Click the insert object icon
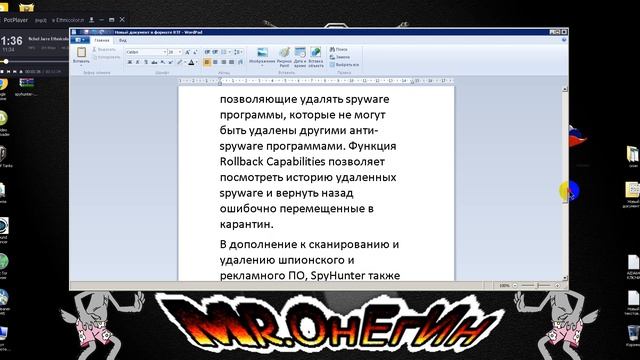 pyautogui.click(x=315, y=52)
